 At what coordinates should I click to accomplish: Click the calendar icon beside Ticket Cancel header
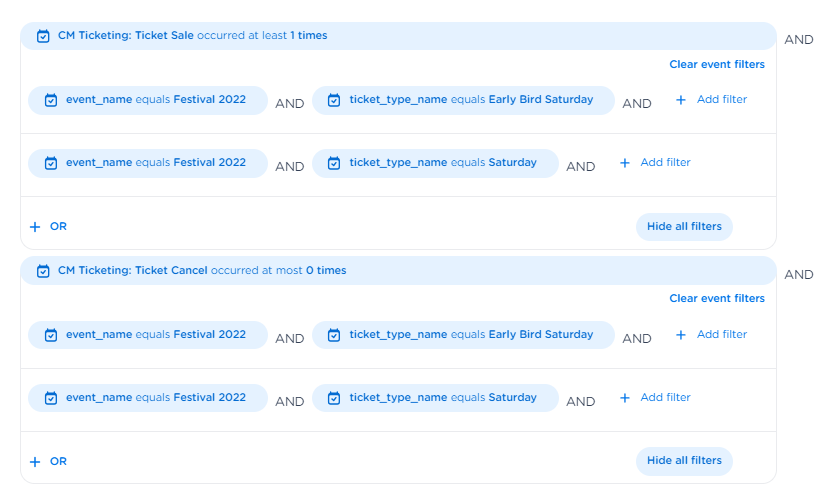click(x=43, y=271)
